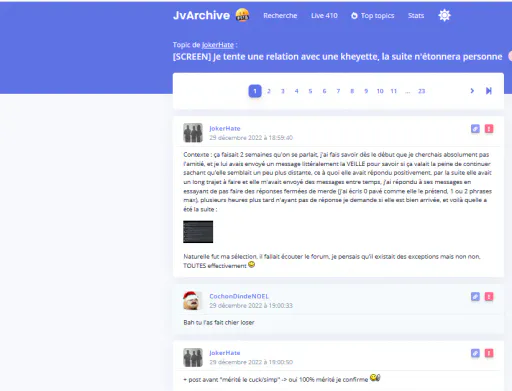Click JokerHate's avatar on the first post
The height and width of the screenshot is (391, 512).
pos(193,133)
